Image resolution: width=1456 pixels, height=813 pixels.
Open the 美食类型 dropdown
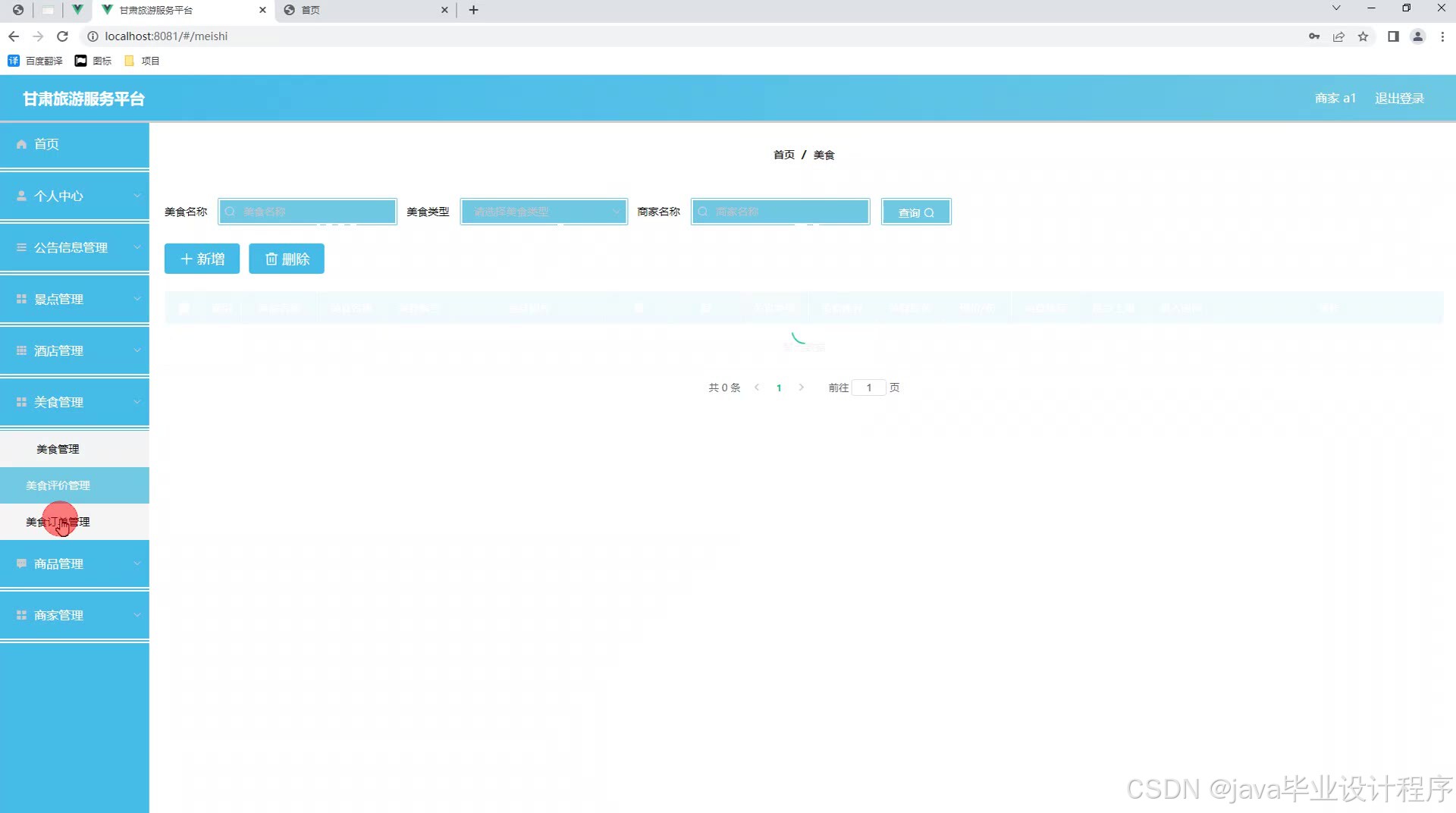pos(544,212)
